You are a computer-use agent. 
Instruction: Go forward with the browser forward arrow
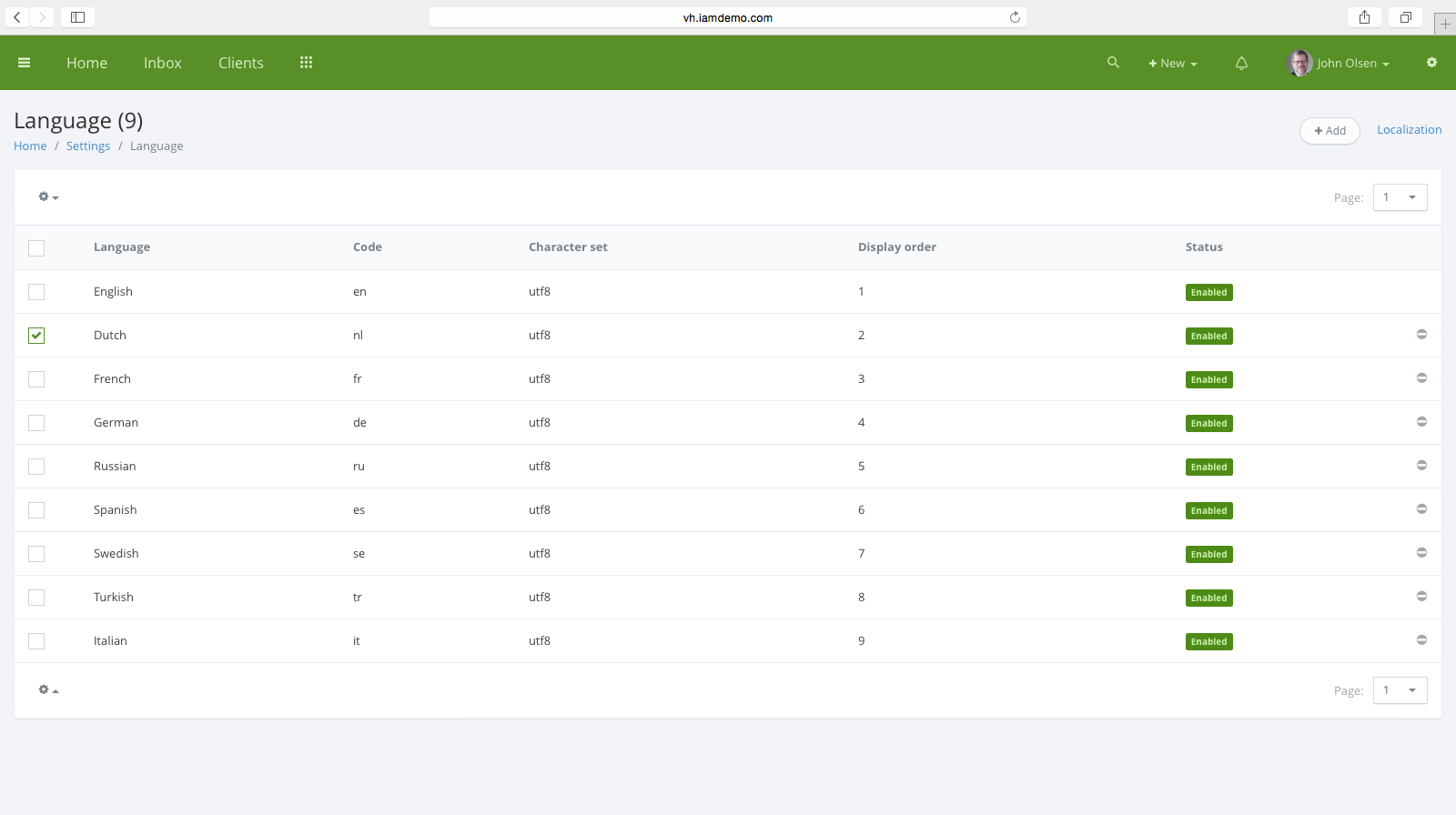[x=42, y=17]
